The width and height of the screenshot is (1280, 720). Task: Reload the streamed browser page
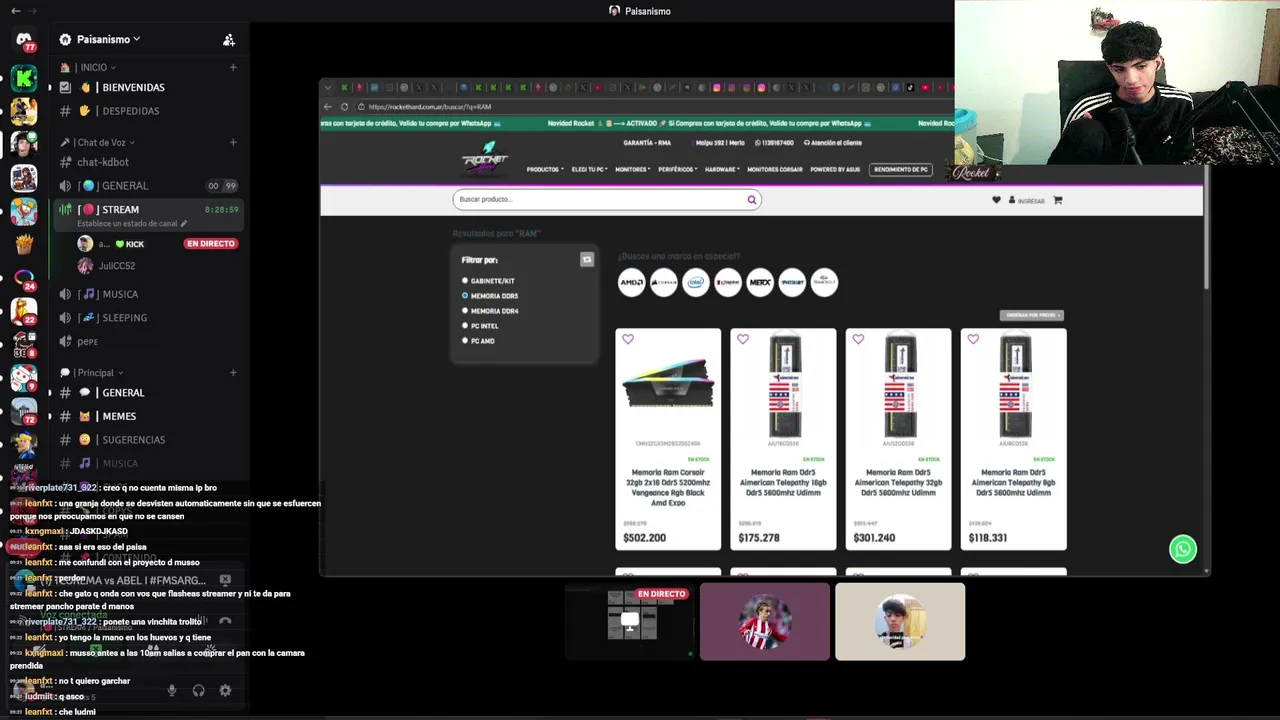pyautogui.click(x=345, y=107)
